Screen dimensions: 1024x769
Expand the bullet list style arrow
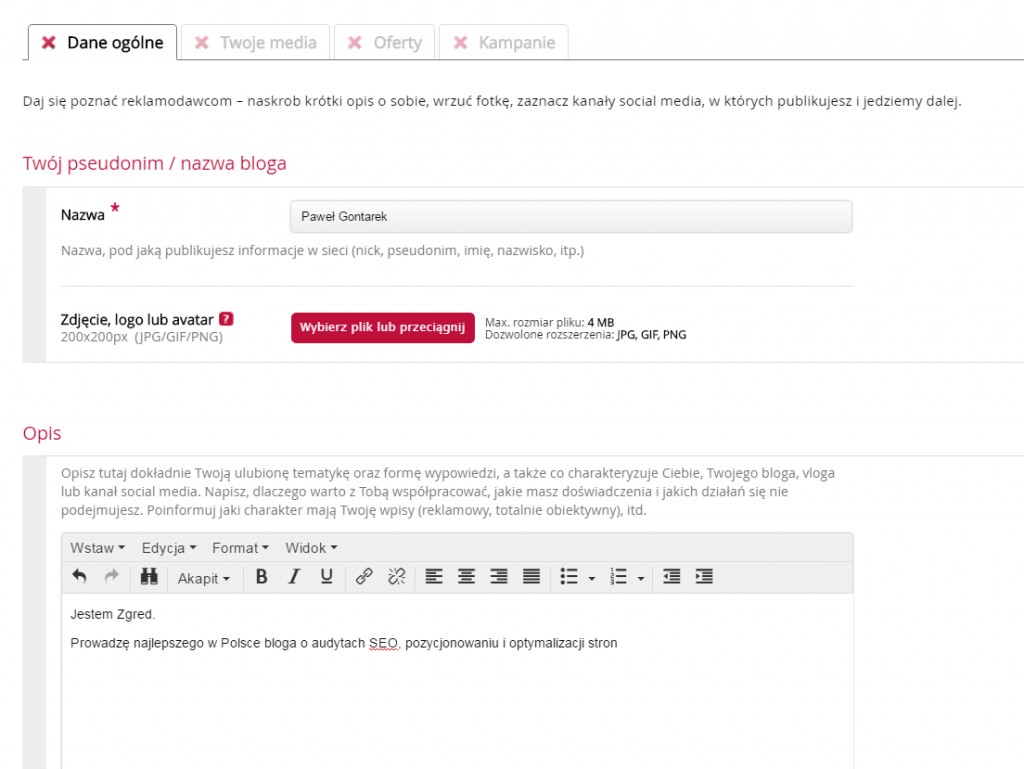[x=591, y=578]
